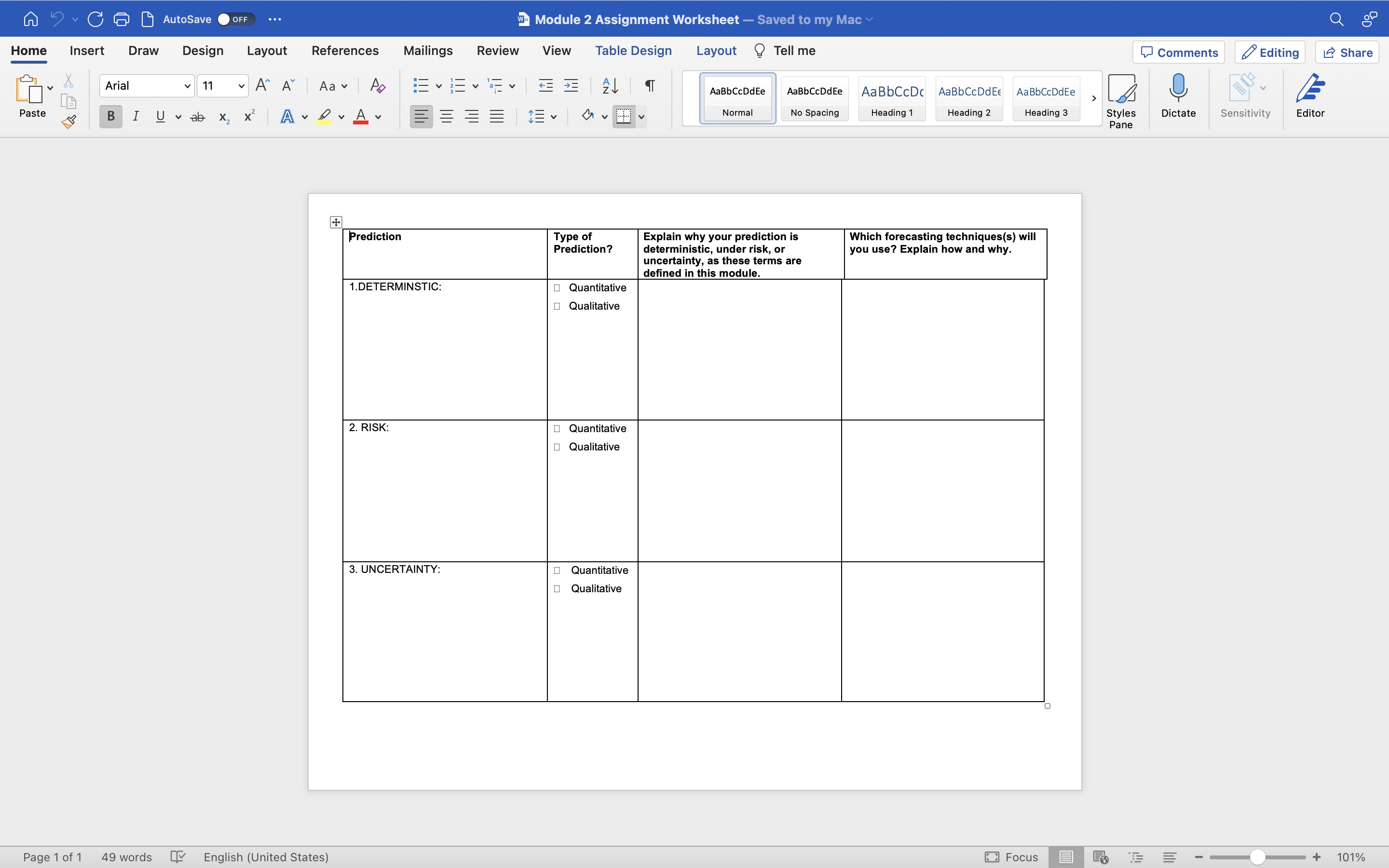Image resolution: width=1389 pixels, height=868 pixels.
Task: Open the Arial font name dropdown
Action: pyautogui.click(x=187, y=86)
